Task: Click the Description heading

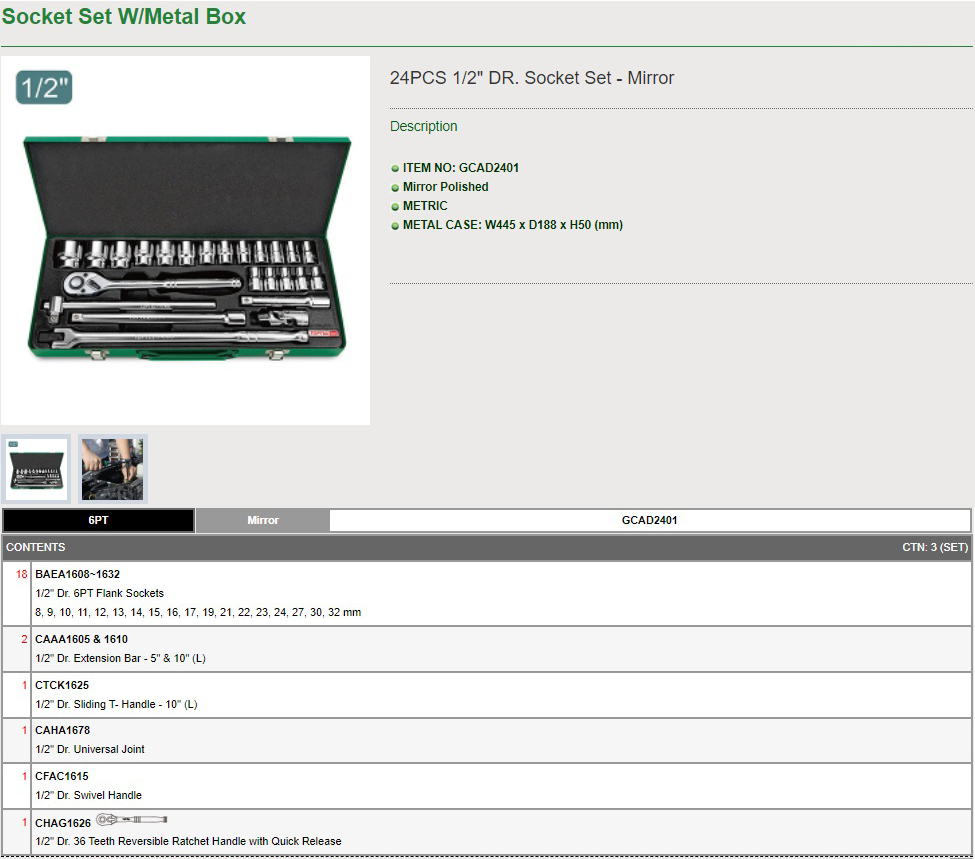Action: 423,126
